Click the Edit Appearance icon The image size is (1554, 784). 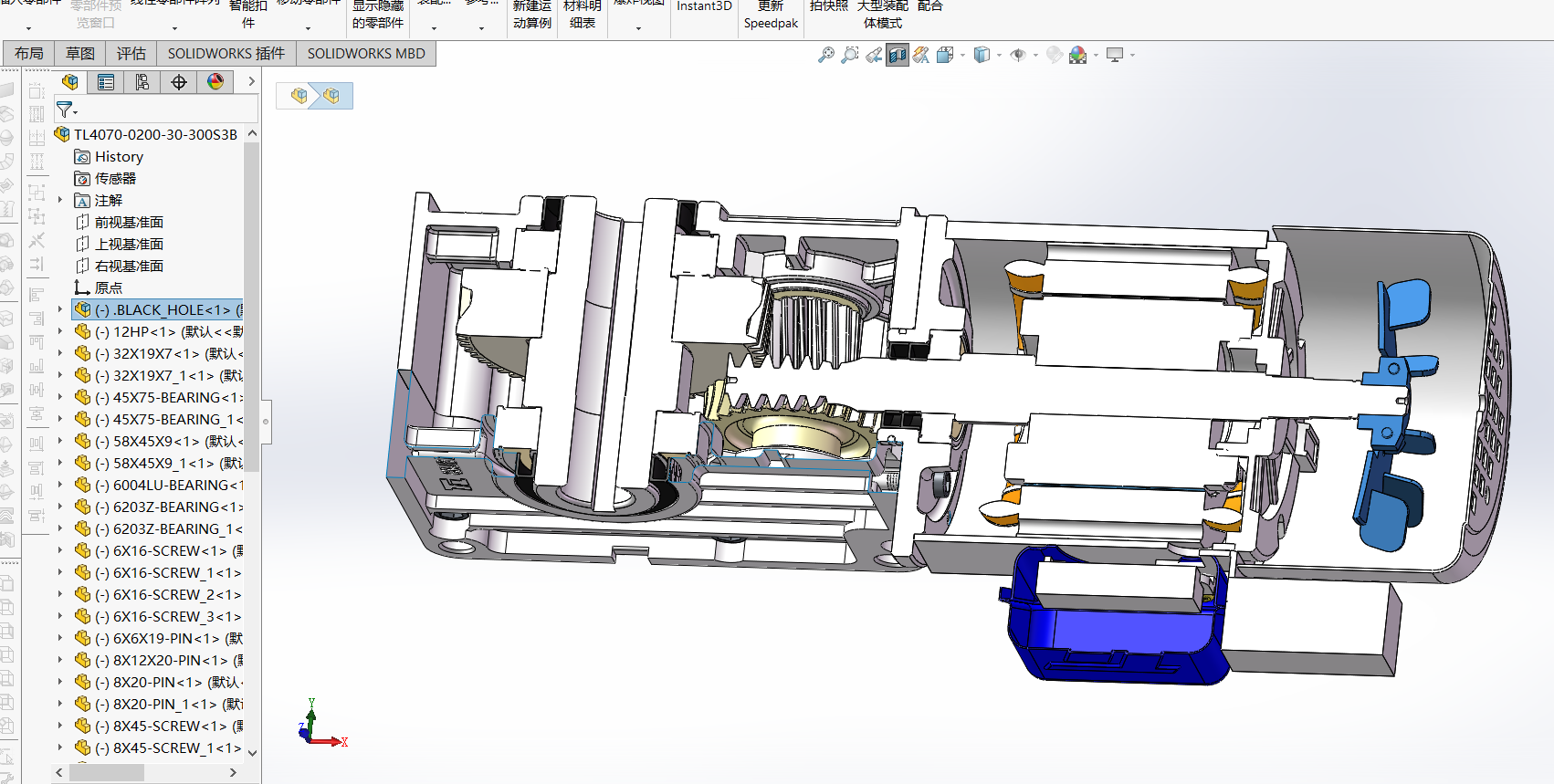[1055, 56]
